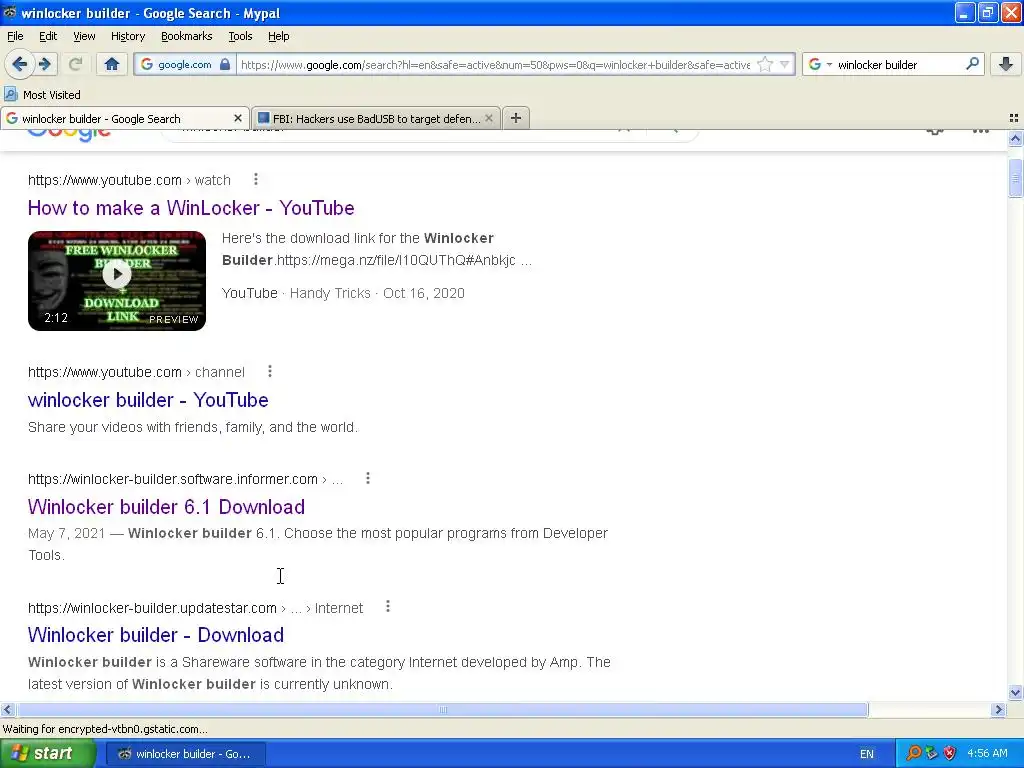Click the winlocker-builder.updatestar.com URL text
Image resolution: width=1024 pixels, height=768 pixels.
pos(152,608)
